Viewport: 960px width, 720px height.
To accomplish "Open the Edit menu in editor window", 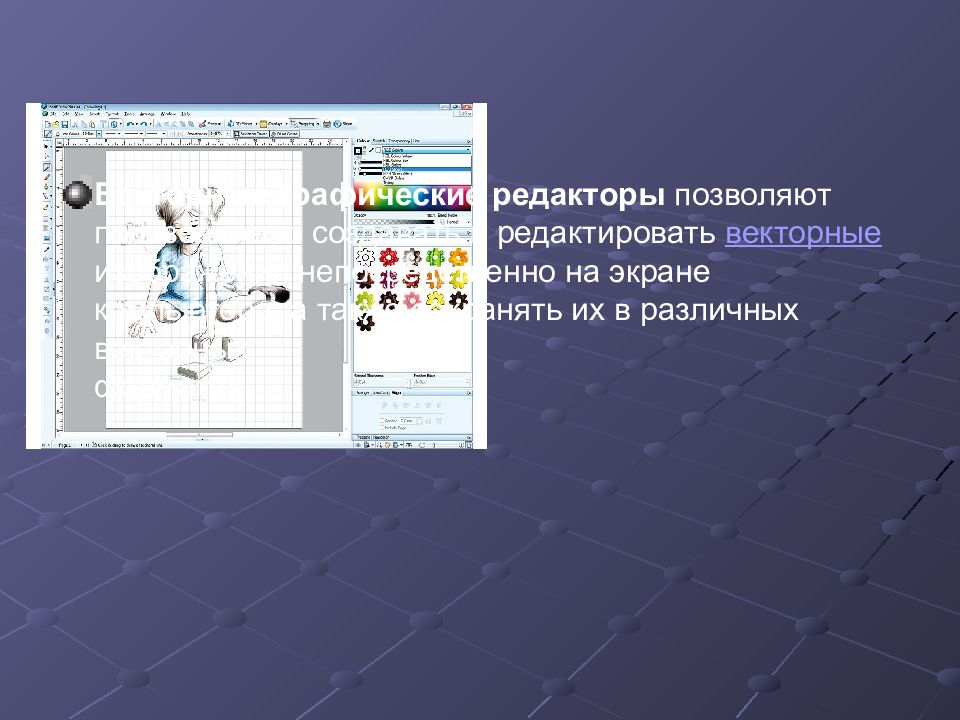I will click(x=66, y=114).
